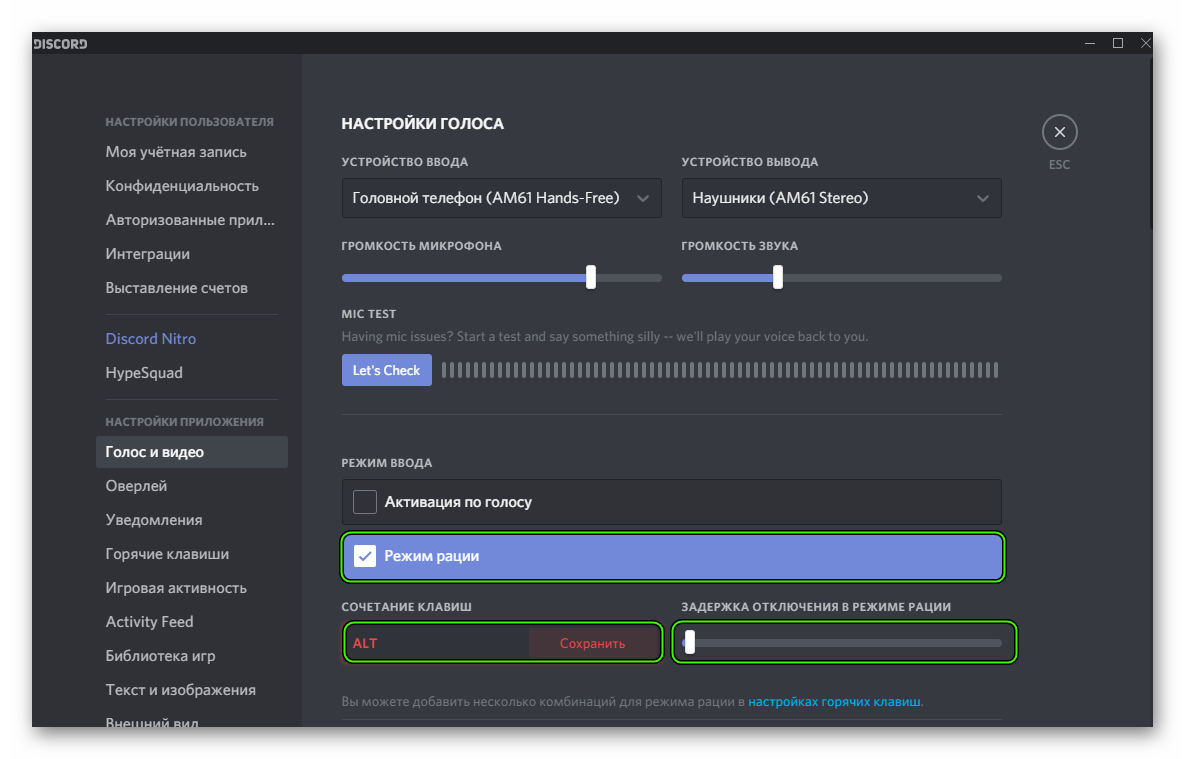
Task: Open Игровая активность settings
Action: [x=176, y=588]
